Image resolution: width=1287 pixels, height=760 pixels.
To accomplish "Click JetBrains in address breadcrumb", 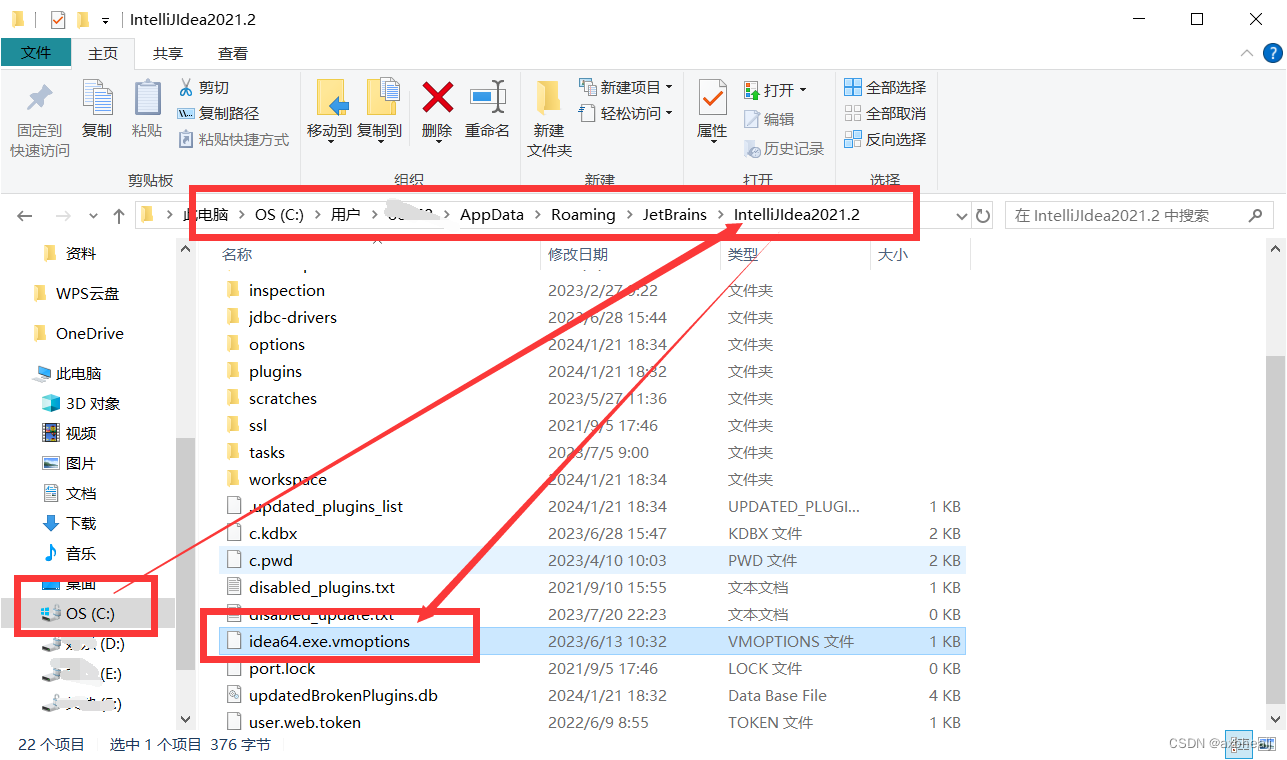I will click(x=674, y=214).
